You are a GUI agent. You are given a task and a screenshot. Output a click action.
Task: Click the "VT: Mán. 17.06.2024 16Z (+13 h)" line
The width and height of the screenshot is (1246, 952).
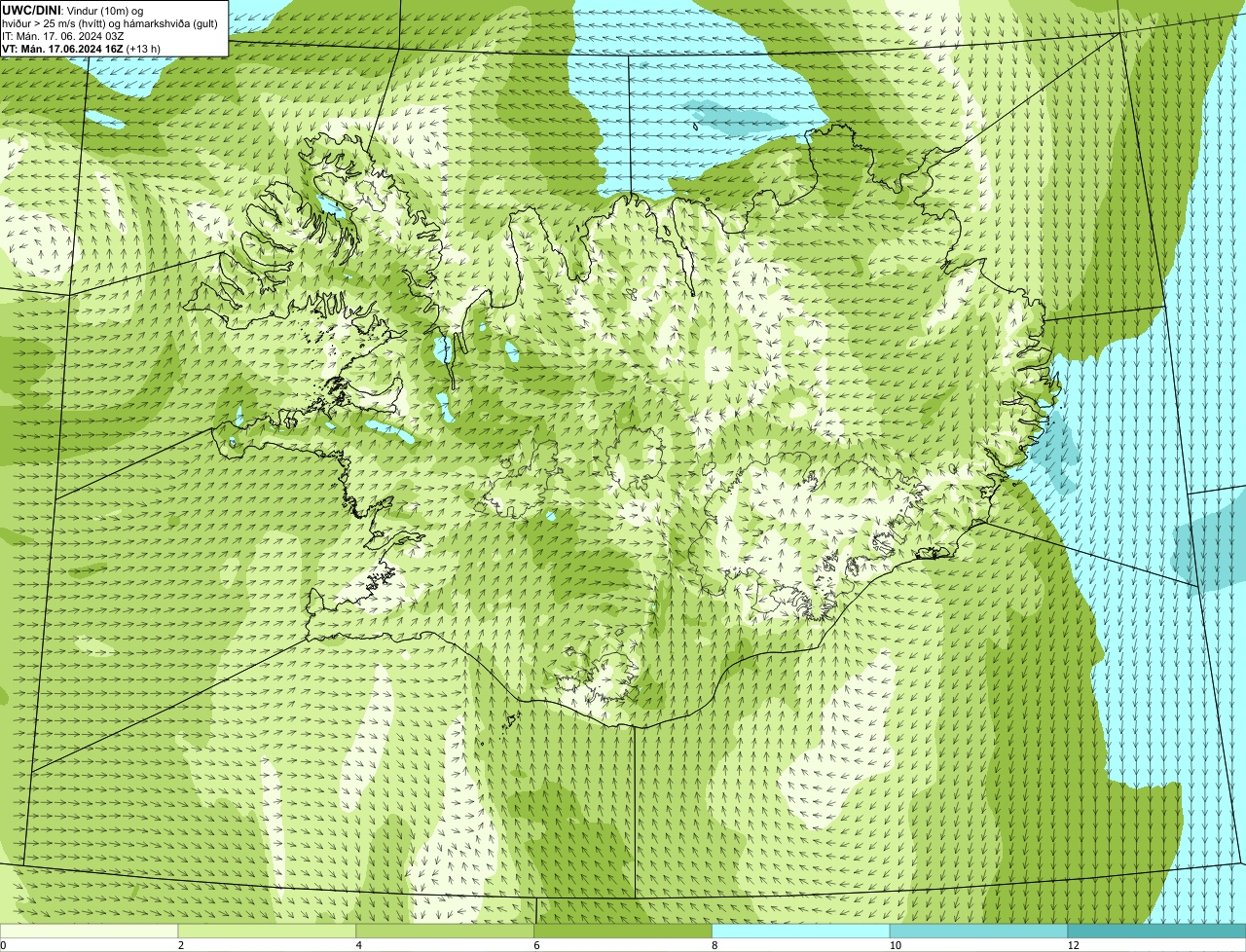coord(81,48)
